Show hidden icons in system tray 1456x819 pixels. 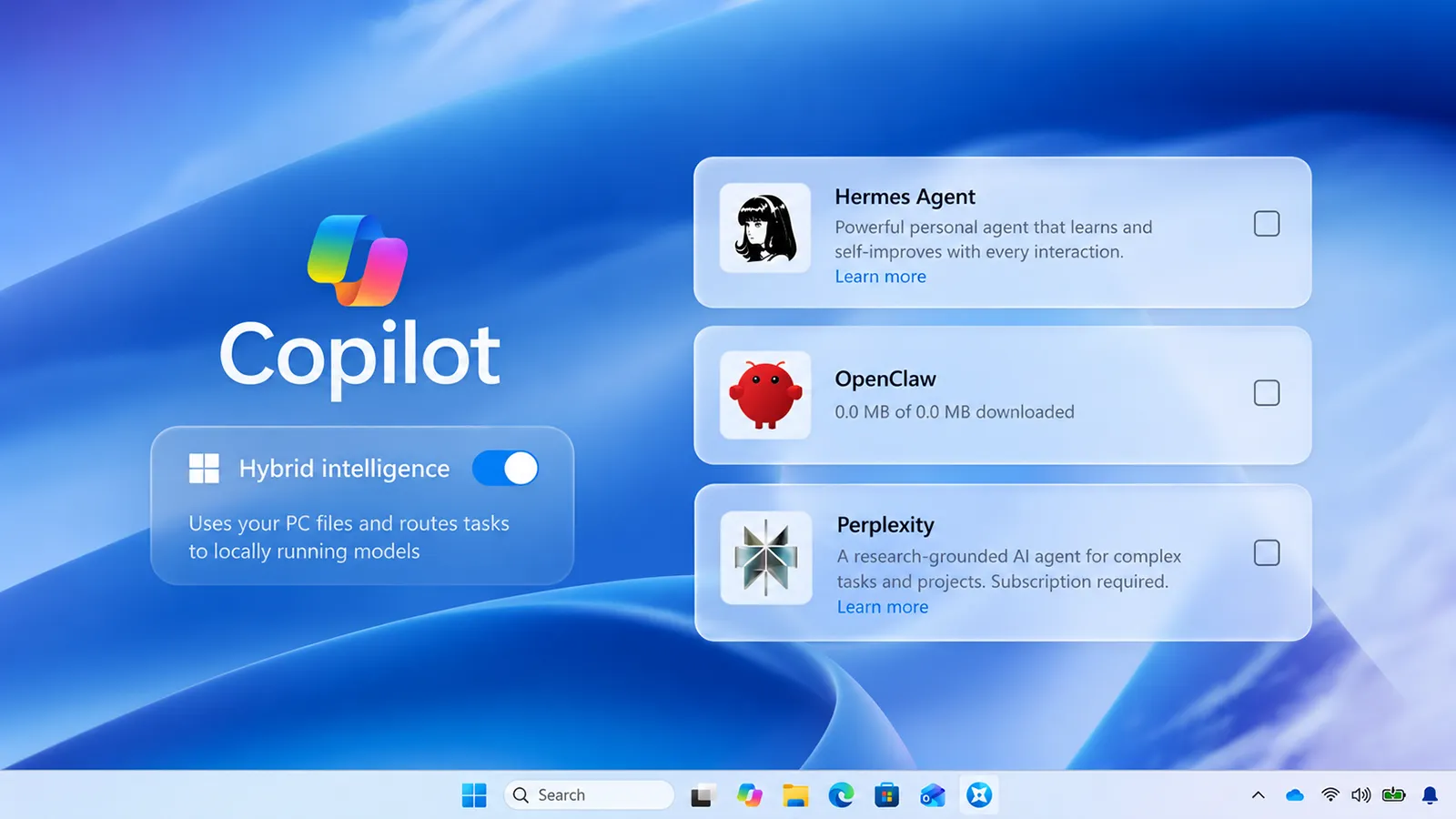[1259, 795]
